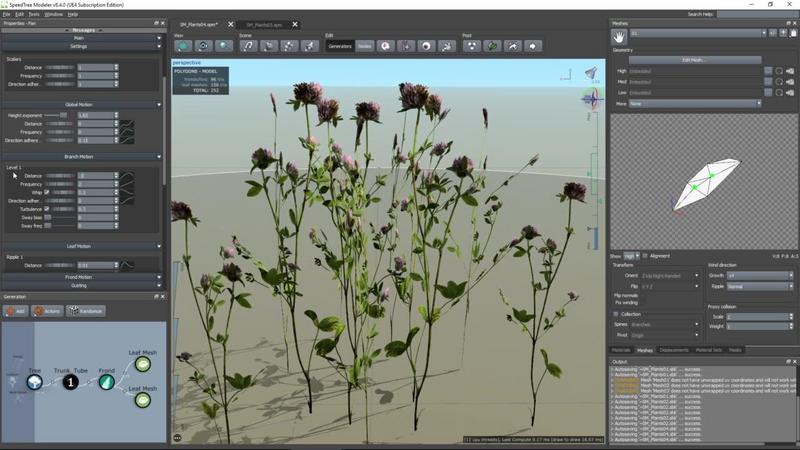Click the white arrow Post toolbar icon
The image size is (800, 450).
point(533,46)
